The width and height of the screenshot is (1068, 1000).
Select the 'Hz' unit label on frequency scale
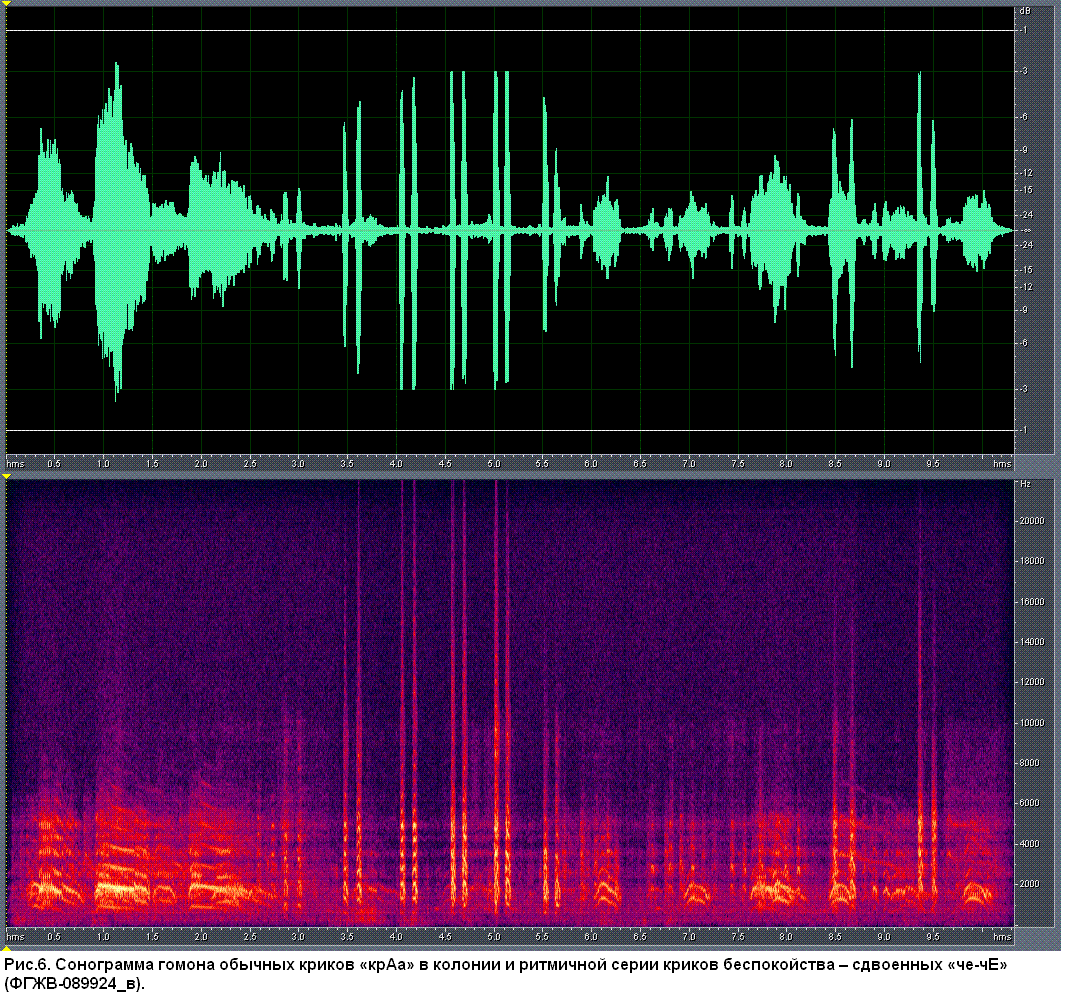pyautogui.click(x=1025, y=484)
